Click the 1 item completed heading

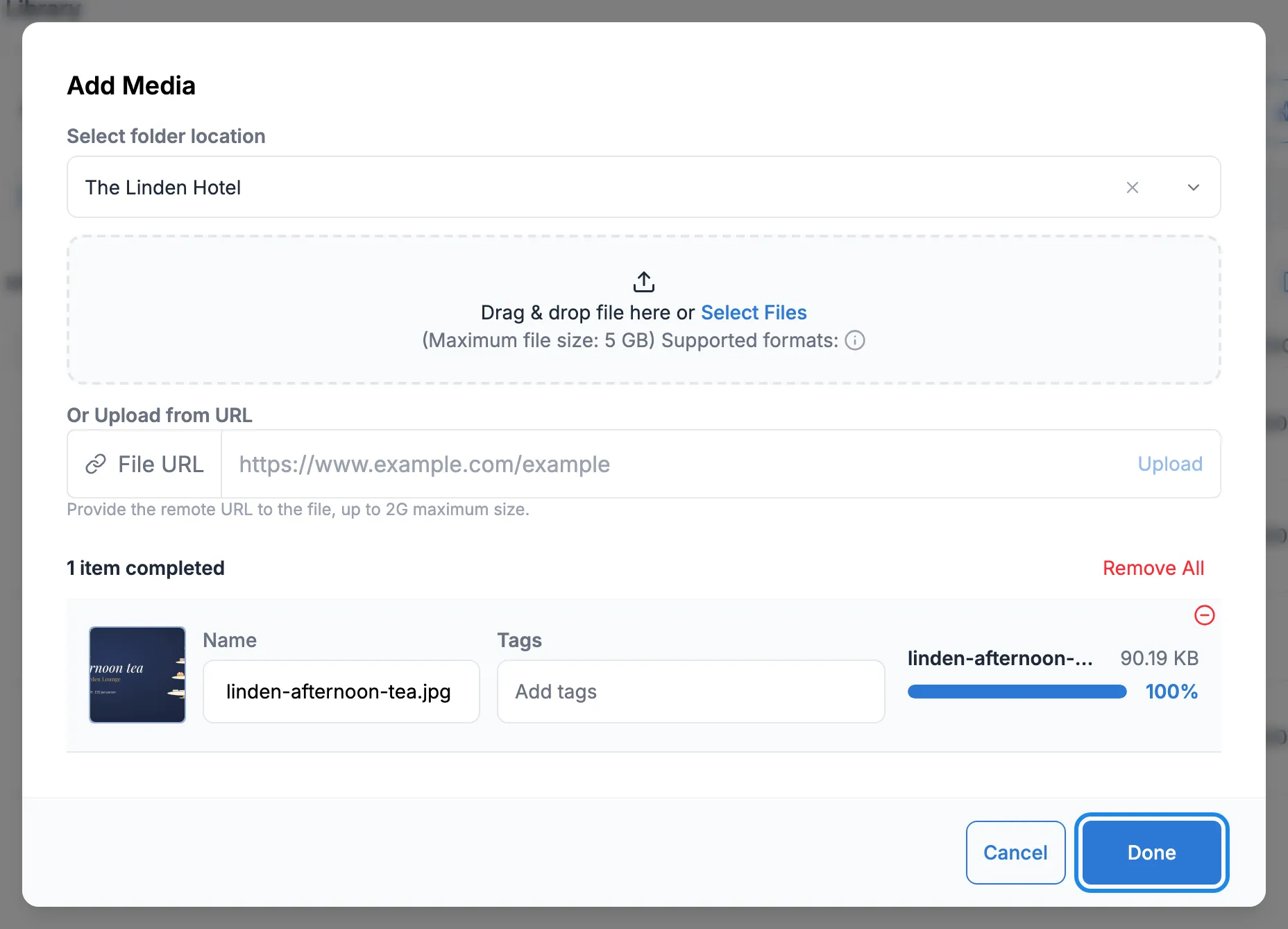pyautogui.click(x=146, y=568)
